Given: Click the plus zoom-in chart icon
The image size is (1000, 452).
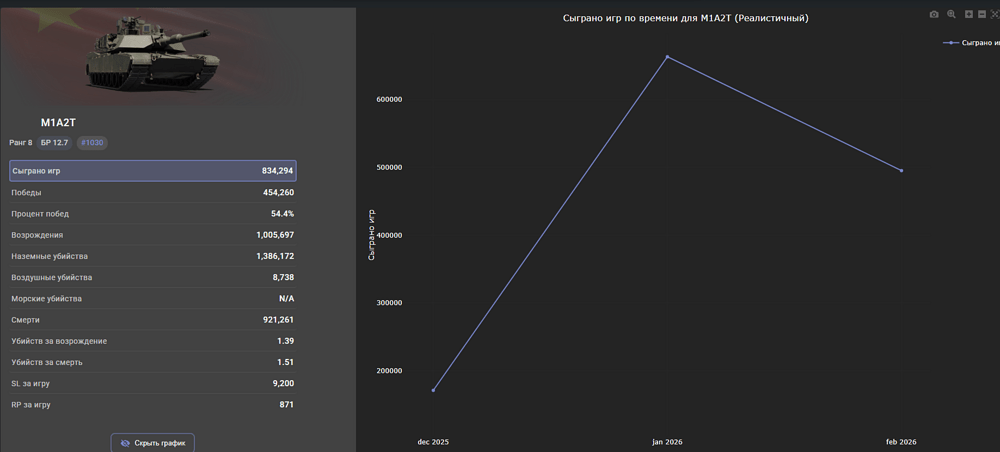Looking at the screenshot, I should tap(967, 15).
